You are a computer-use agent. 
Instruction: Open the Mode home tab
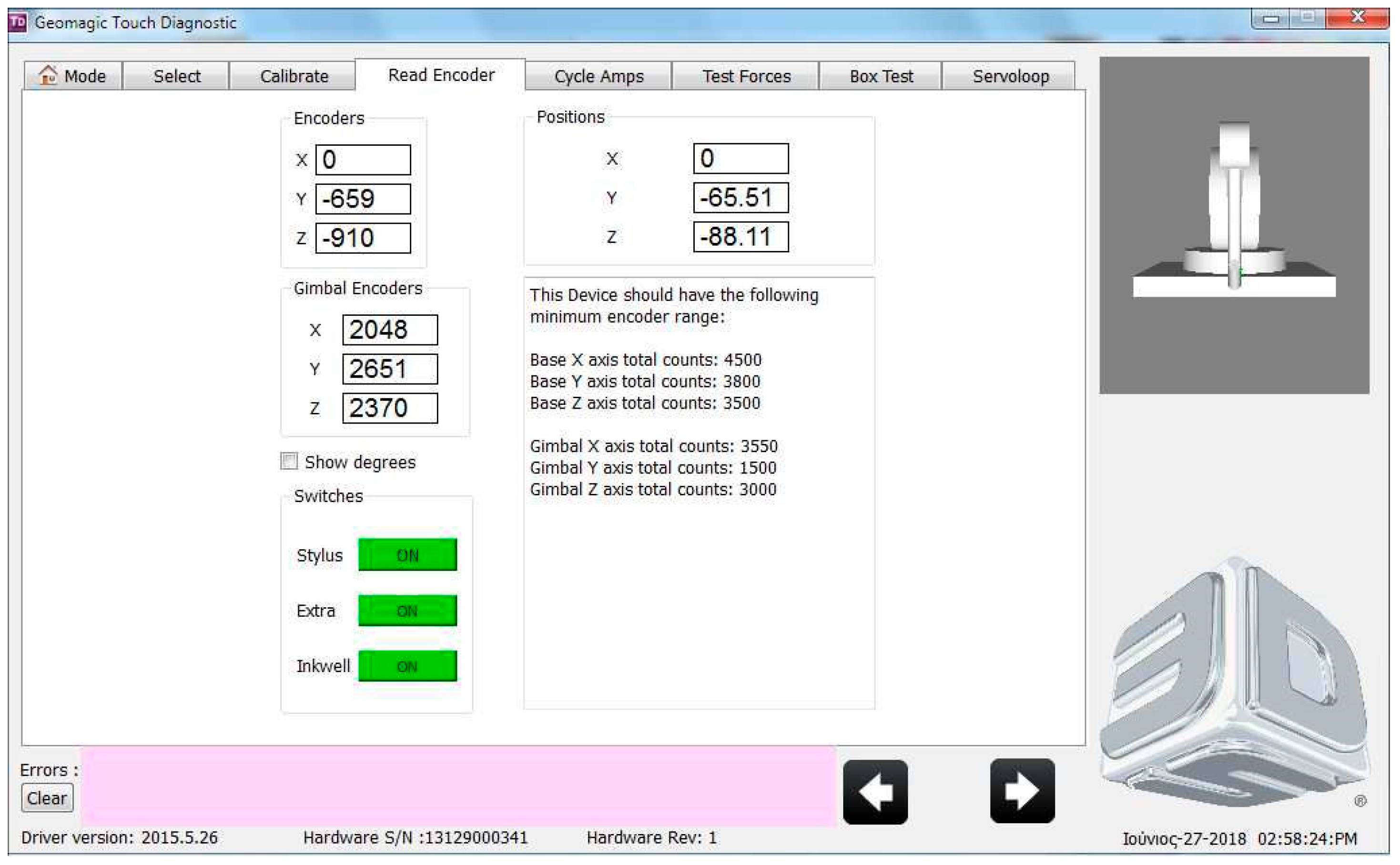coord(73,76)
